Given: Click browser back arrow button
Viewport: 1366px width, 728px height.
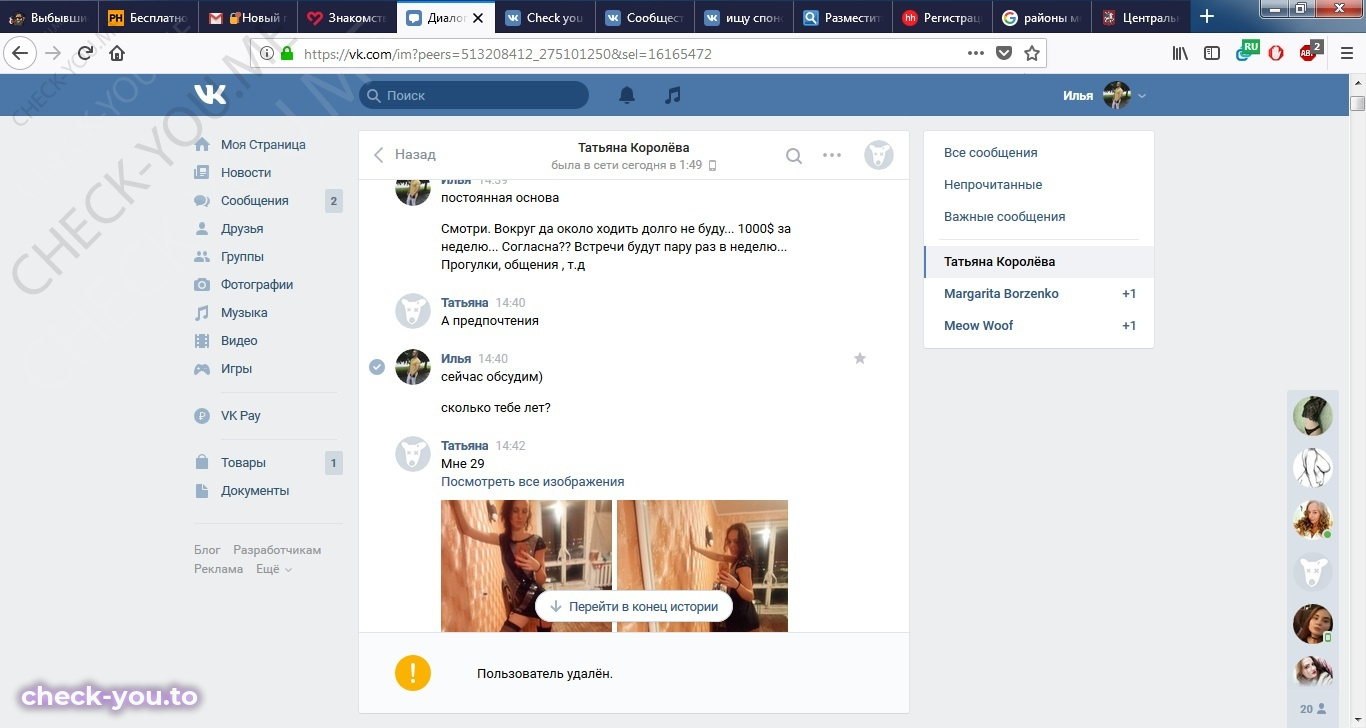Looking at the screenshot, I should point(20,53).
